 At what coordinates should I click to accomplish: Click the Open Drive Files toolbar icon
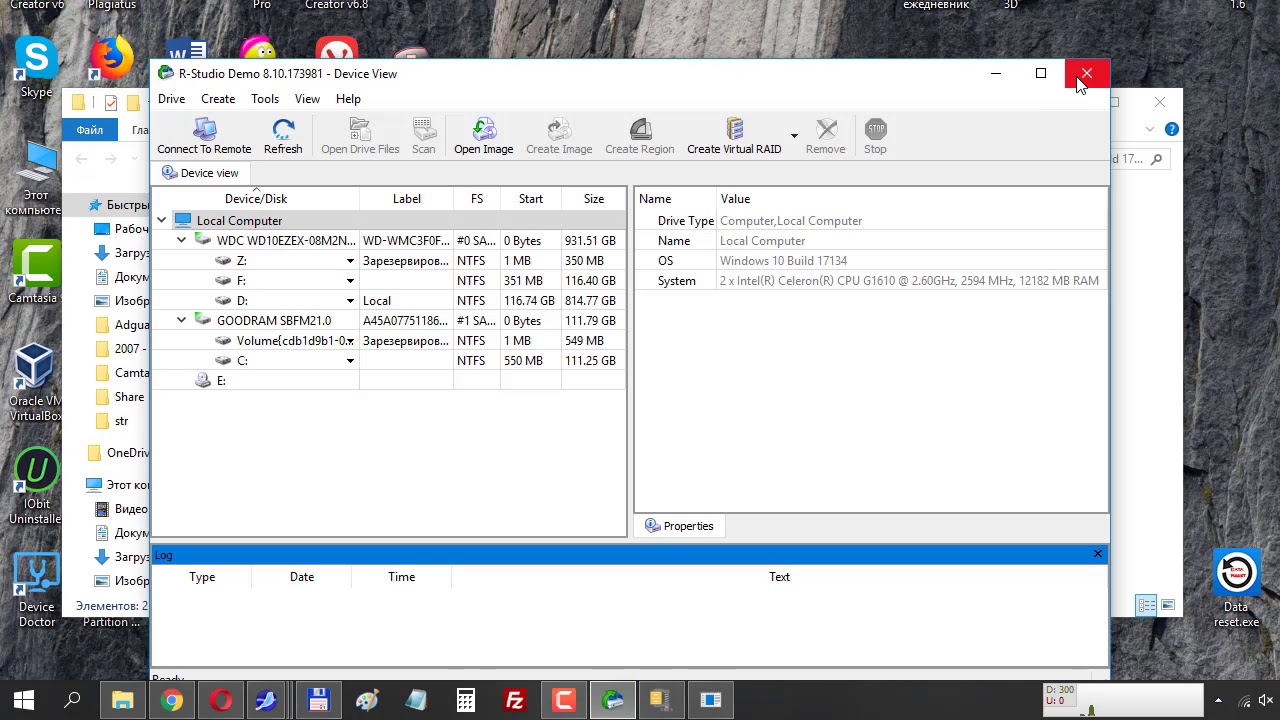(x=360, y=136)
